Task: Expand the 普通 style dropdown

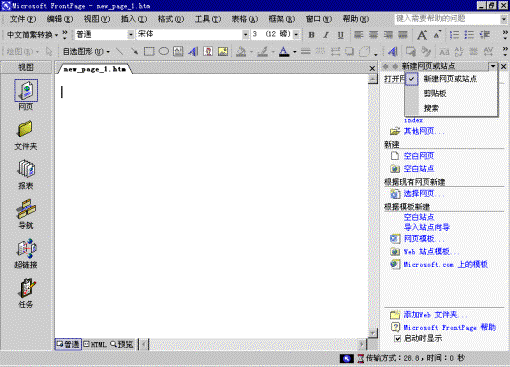Action: tap(131, 34)
